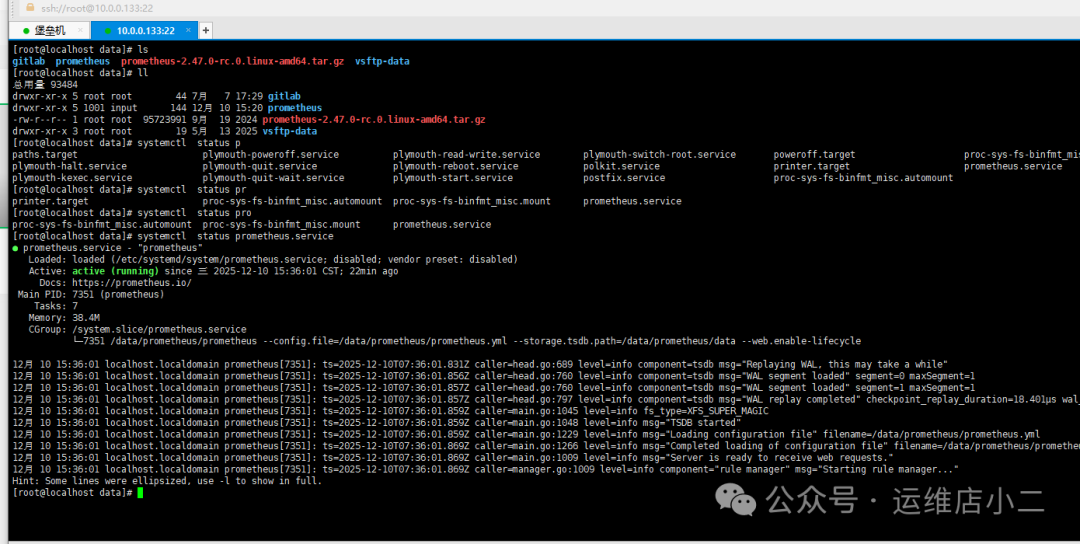Click plymouth-reboot.service entry
The image size is (1080, 544).
coord(455,167)
